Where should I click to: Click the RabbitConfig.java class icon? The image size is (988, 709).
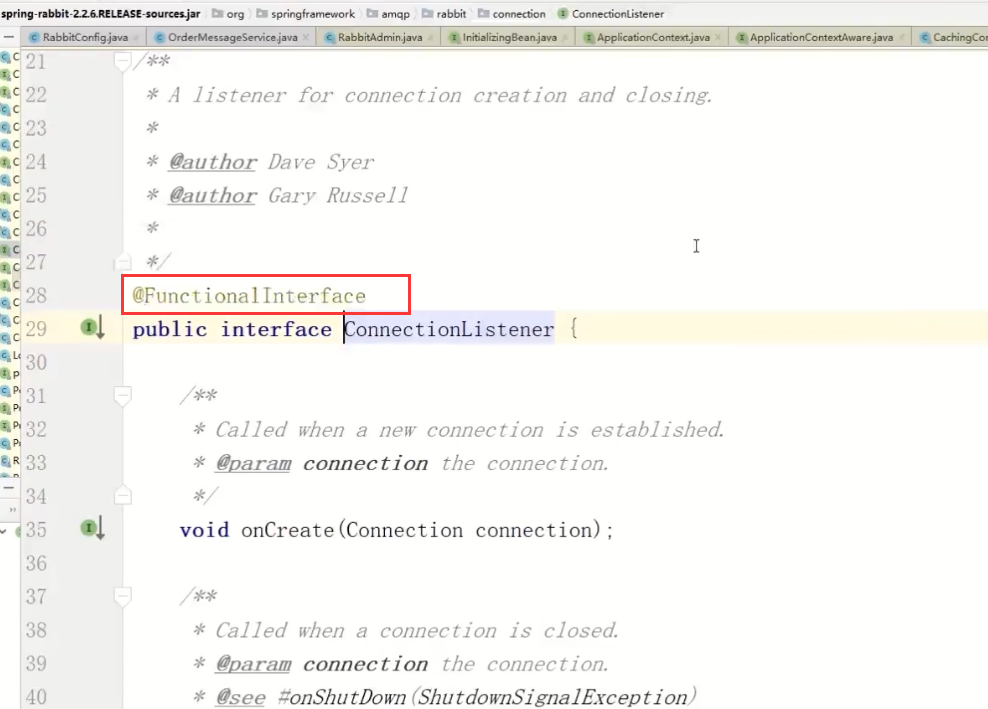(x=35, y=38)
